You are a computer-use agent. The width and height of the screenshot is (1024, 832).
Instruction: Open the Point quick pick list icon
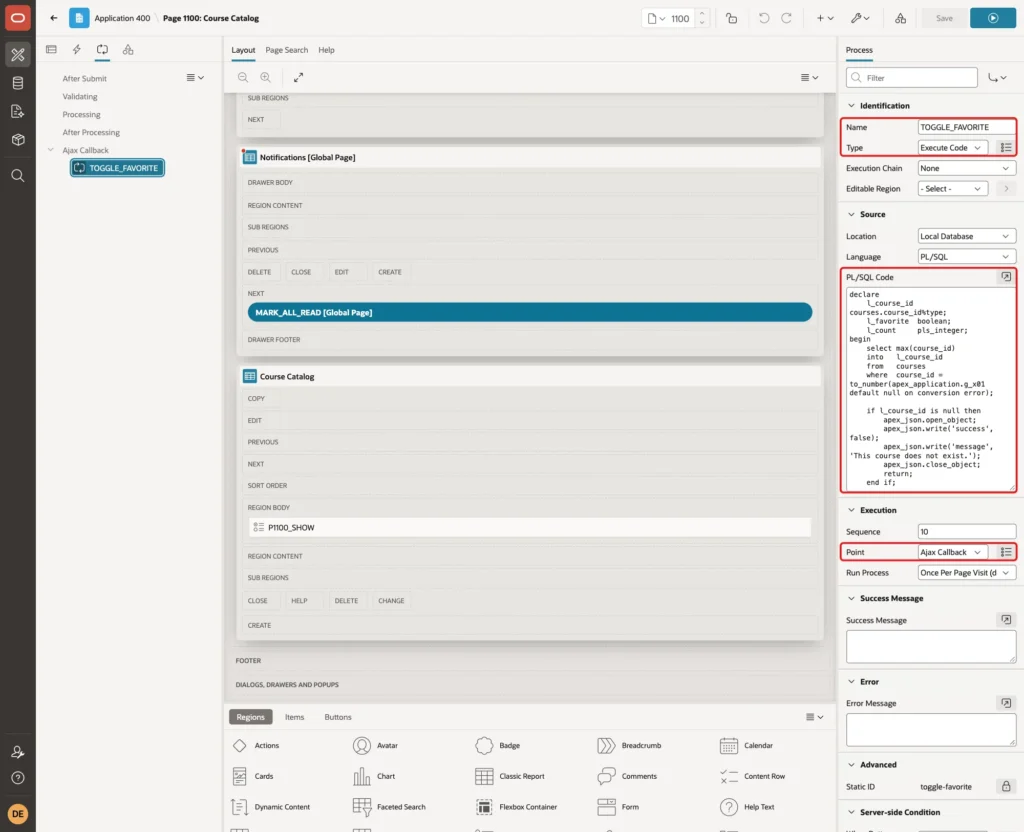[x=1006, y=552]
